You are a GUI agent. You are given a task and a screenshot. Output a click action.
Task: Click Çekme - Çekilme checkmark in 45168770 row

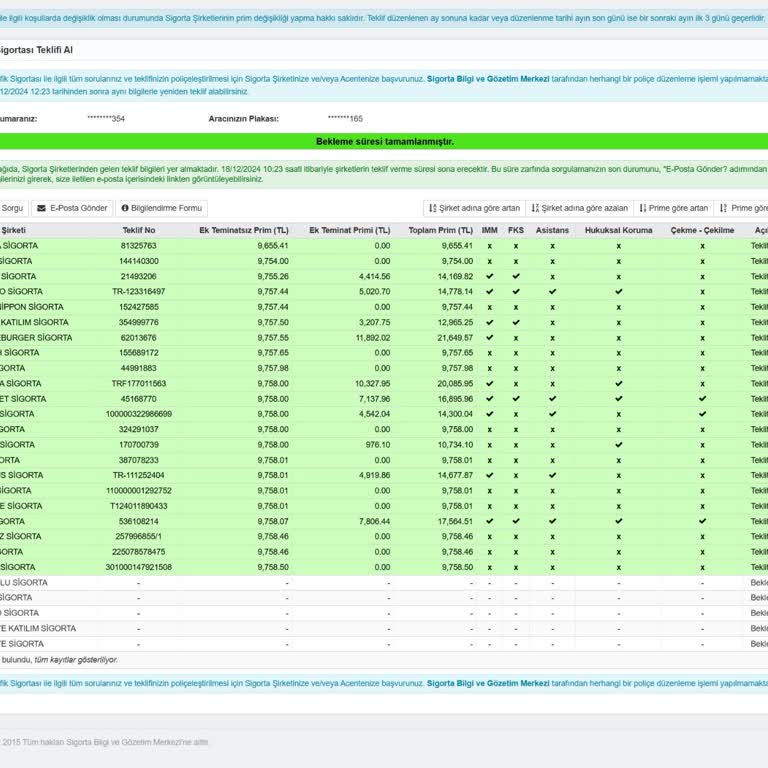pyautogui.click(x=702, y=399)
